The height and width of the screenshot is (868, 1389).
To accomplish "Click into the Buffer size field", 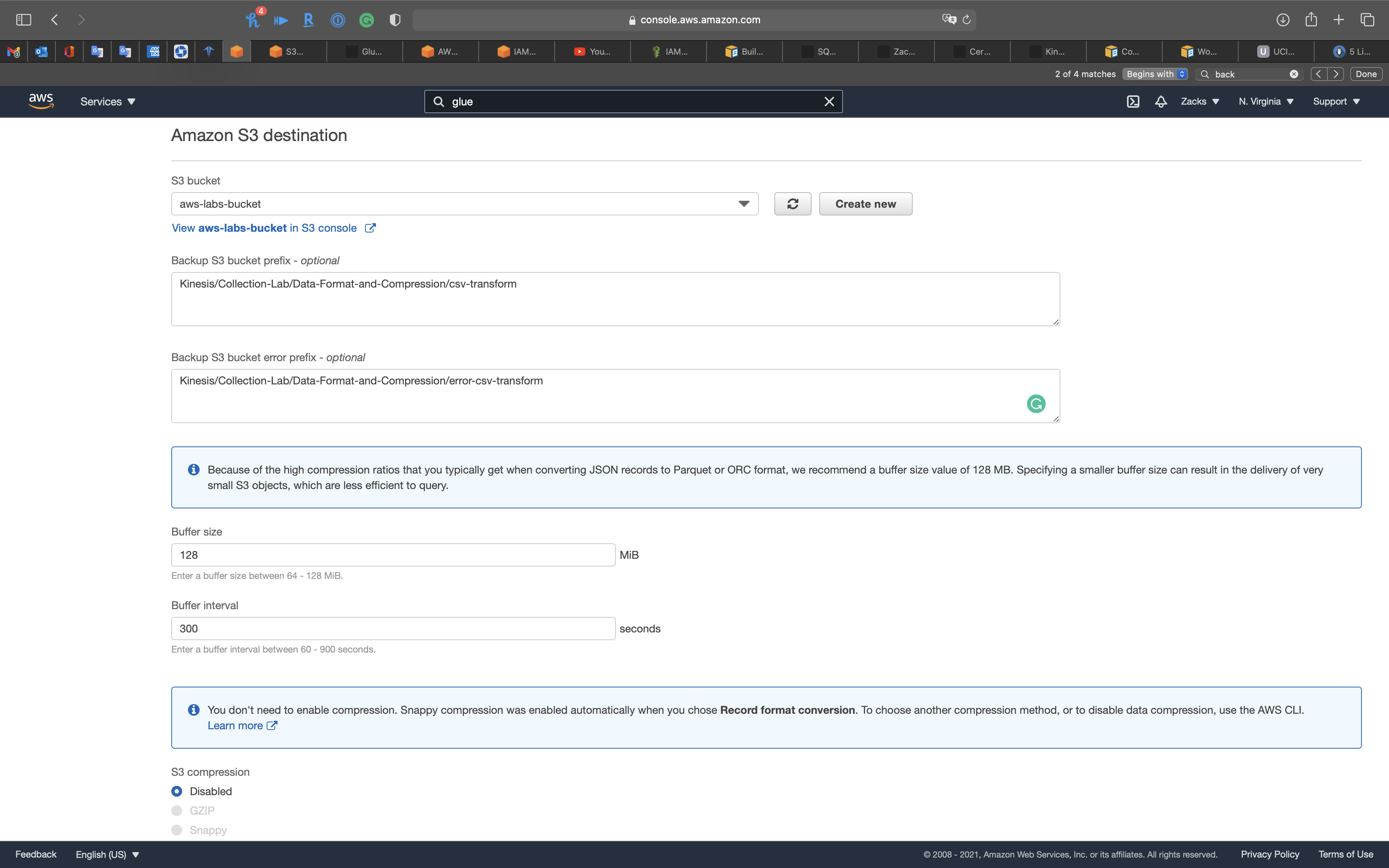I will (393, 555).
